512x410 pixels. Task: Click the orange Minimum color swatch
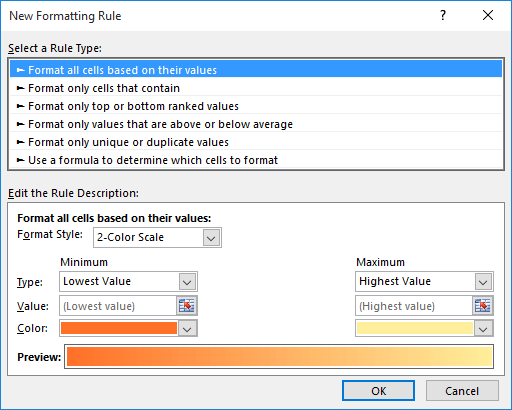coord(119,328)
